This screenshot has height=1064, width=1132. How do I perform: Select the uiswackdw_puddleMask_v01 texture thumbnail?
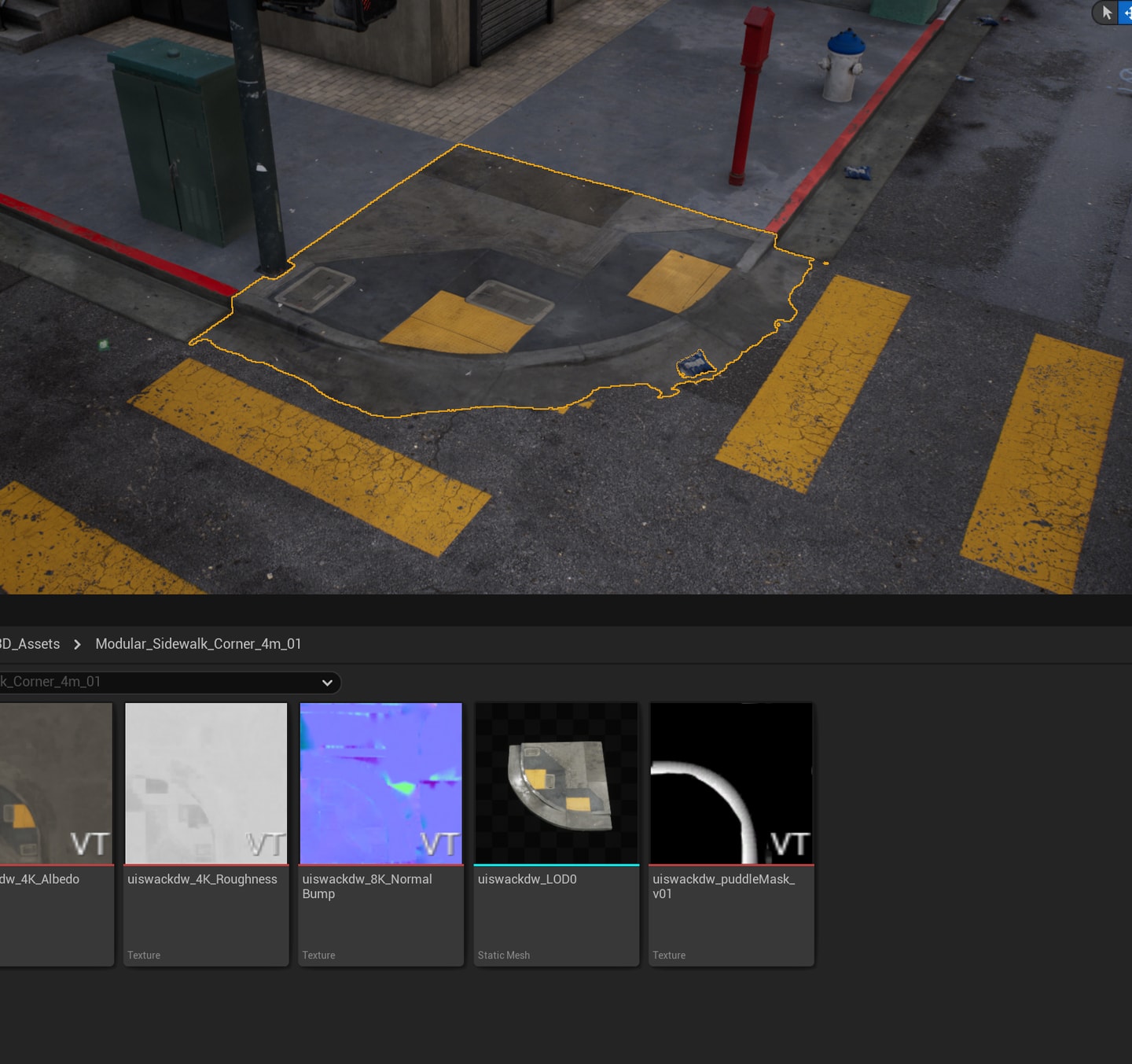(x=731, y=783)
